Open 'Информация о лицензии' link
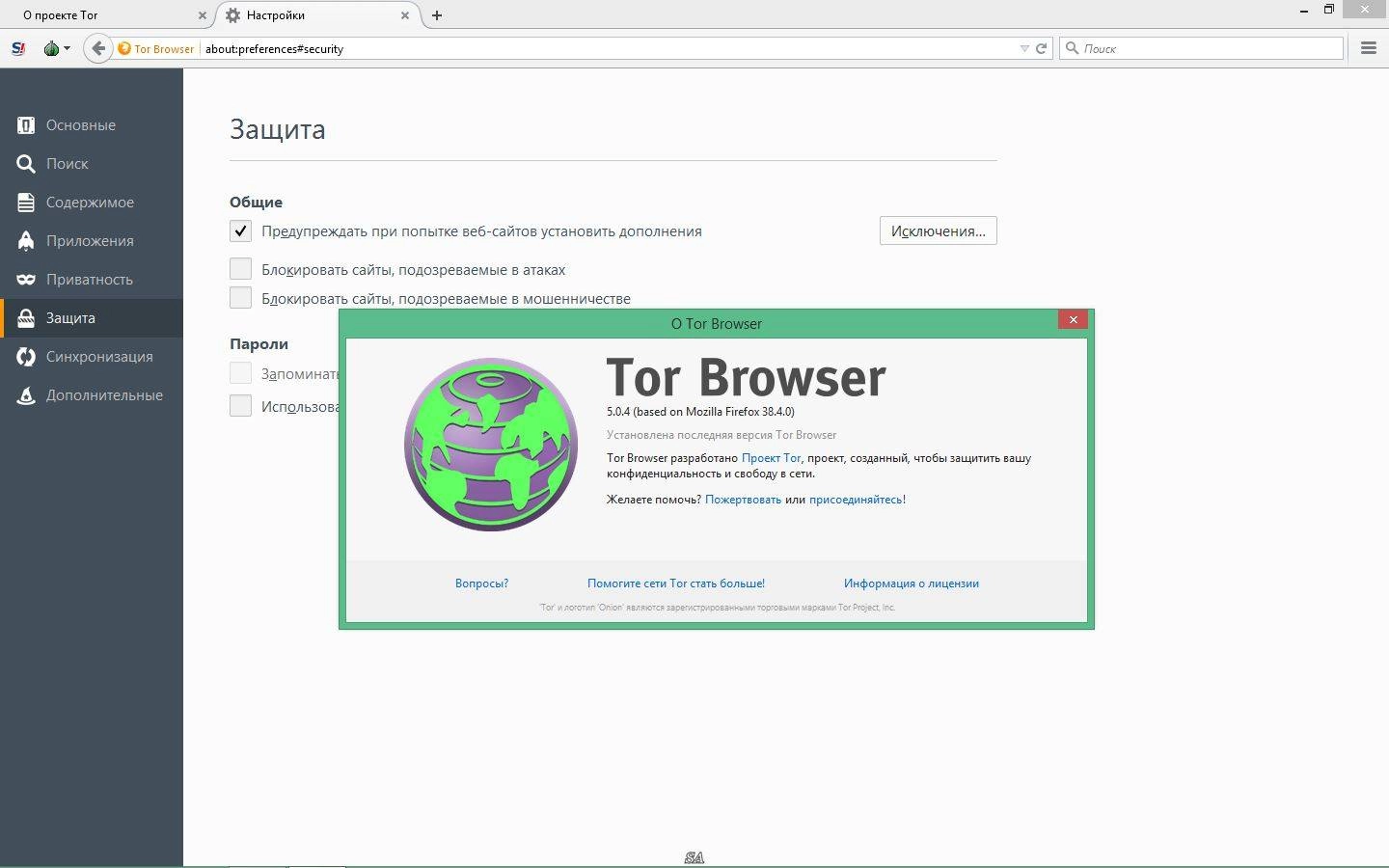Viewport: 1389px width, 868px height. (912, 583)
